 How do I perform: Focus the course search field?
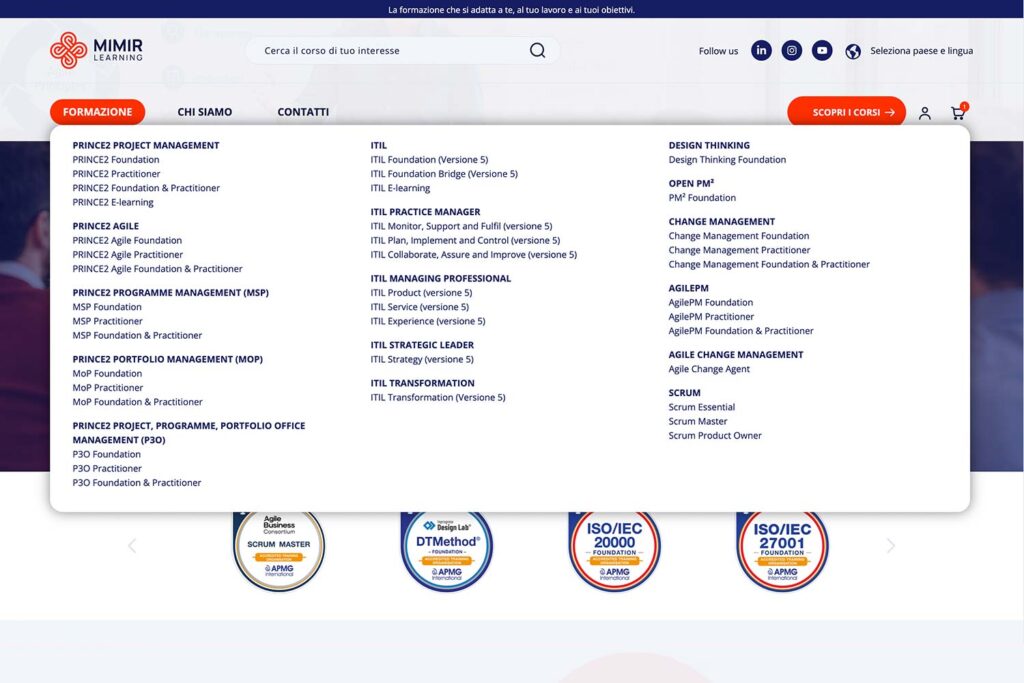[402, 50]
